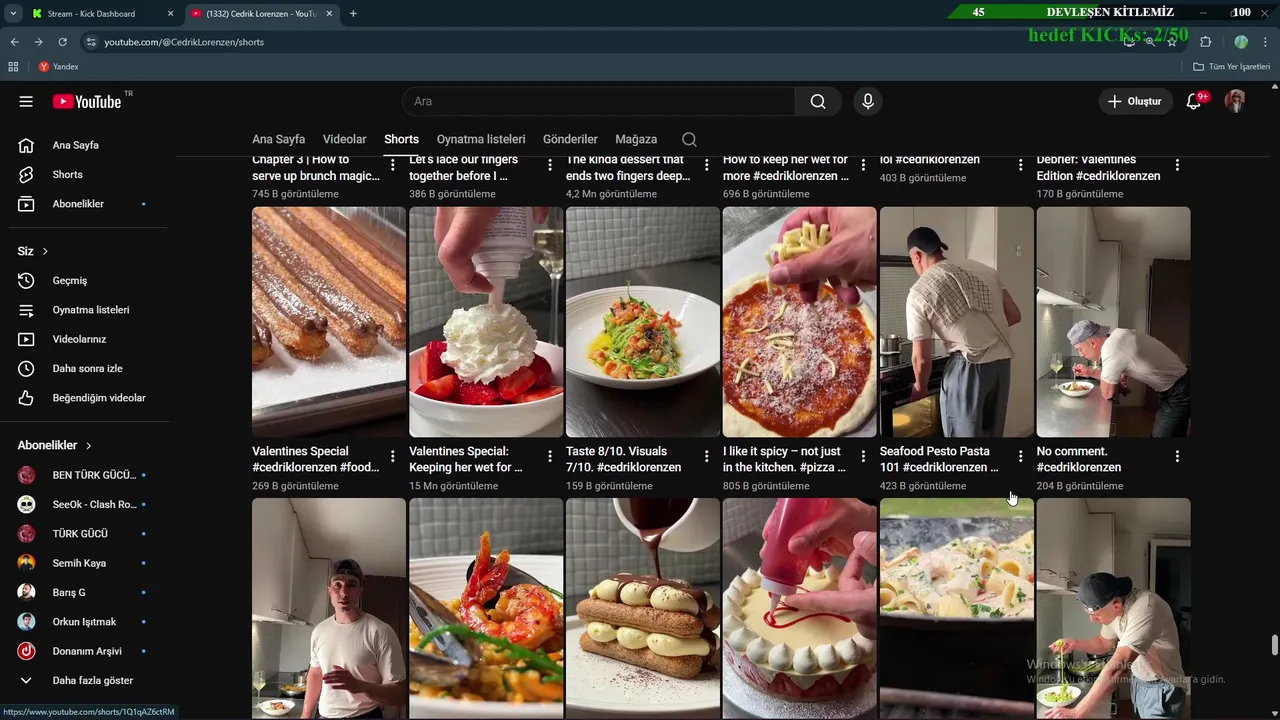Viewport: 1280px width, 720px height.
Task: Open Geçmiş history in sidebar
Action: pos(85,281)
